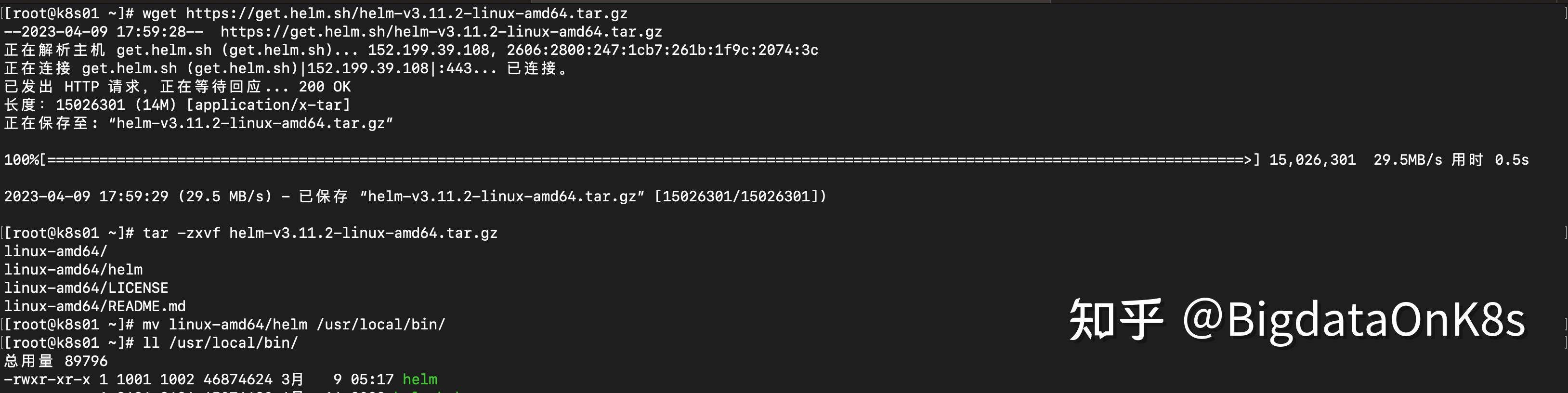The image size is (1568, 393).
Task: Click the 知乎 @BigdataOnK8s watermark
Action: pos(1297,320)
